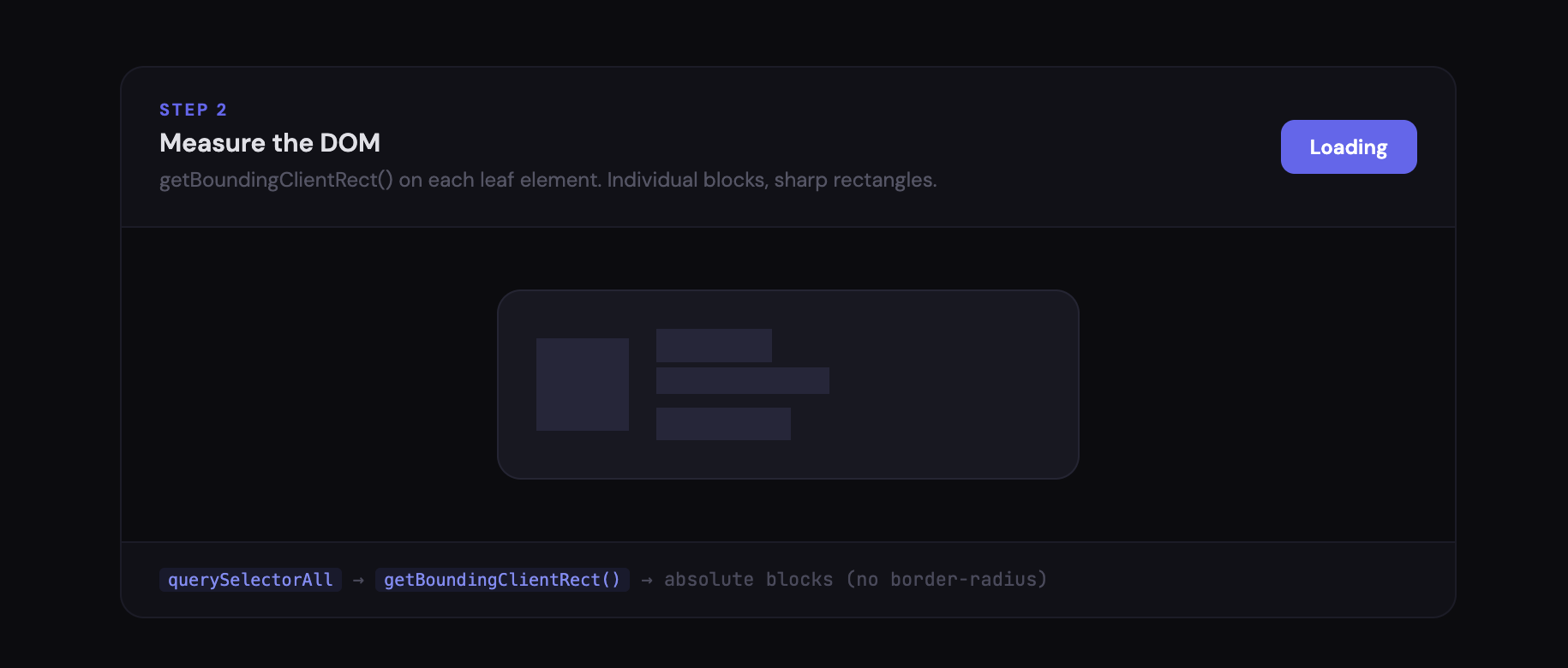The height and width of the screenshot is (668, 1568).
Task: Click the bottom skeleton bar
Action: click(x=723, y=424)
